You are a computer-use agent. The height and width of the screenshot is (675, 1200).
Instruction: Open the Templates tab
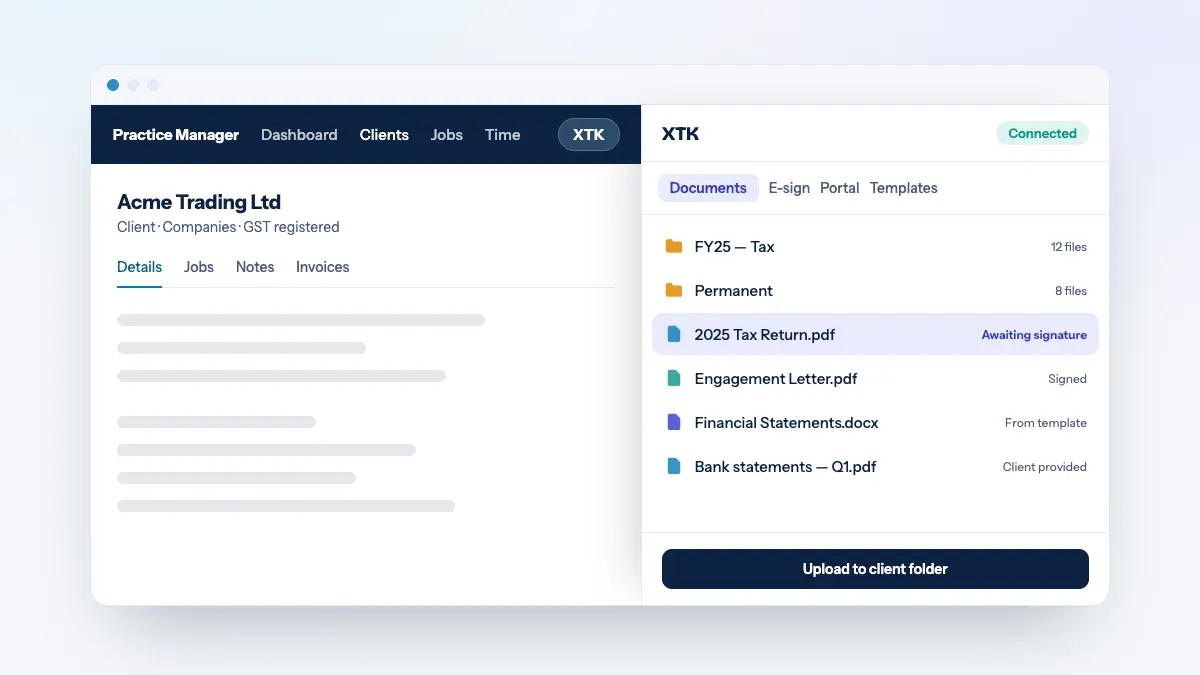[903, 188]
